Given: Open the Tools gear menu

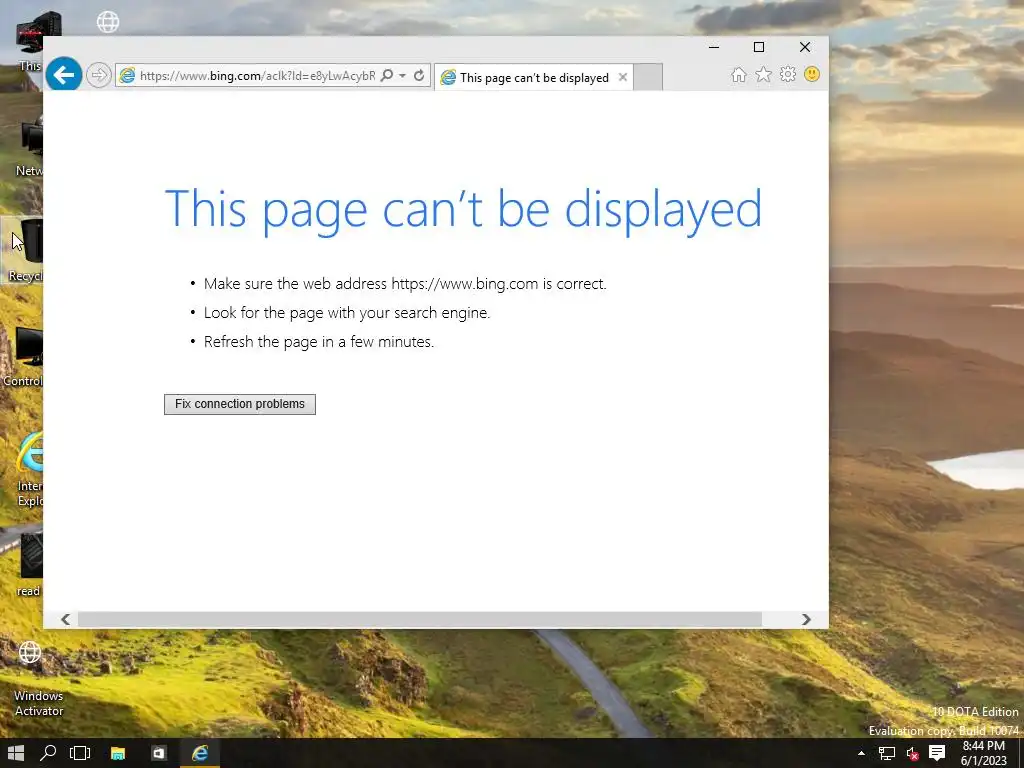Looking at the screenshot, I should pos(788,74).
